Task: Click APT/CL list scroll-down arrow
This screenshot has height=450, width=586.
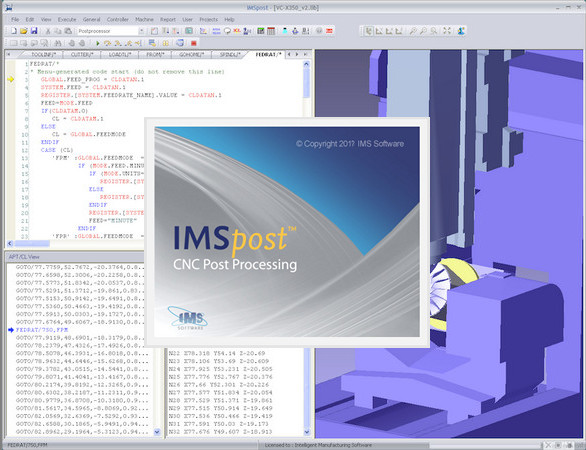Action: coord(157,432)
